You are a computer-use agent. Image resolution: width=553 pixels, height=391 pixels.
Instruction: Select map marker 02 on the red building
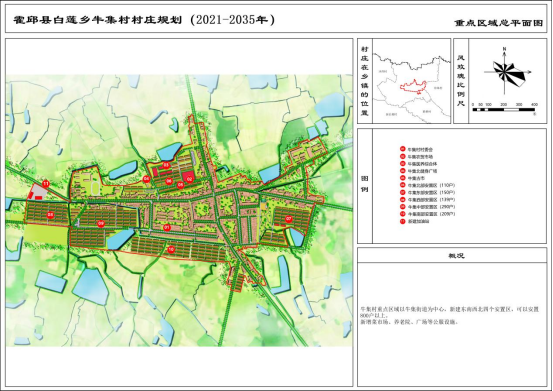189,179
